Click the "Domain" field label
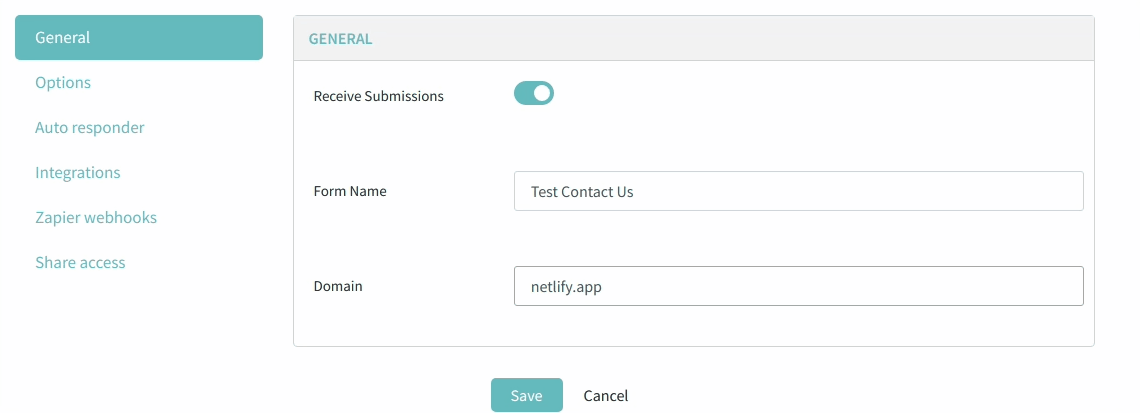Screen dimensions: 1140x413 (338, 286)
